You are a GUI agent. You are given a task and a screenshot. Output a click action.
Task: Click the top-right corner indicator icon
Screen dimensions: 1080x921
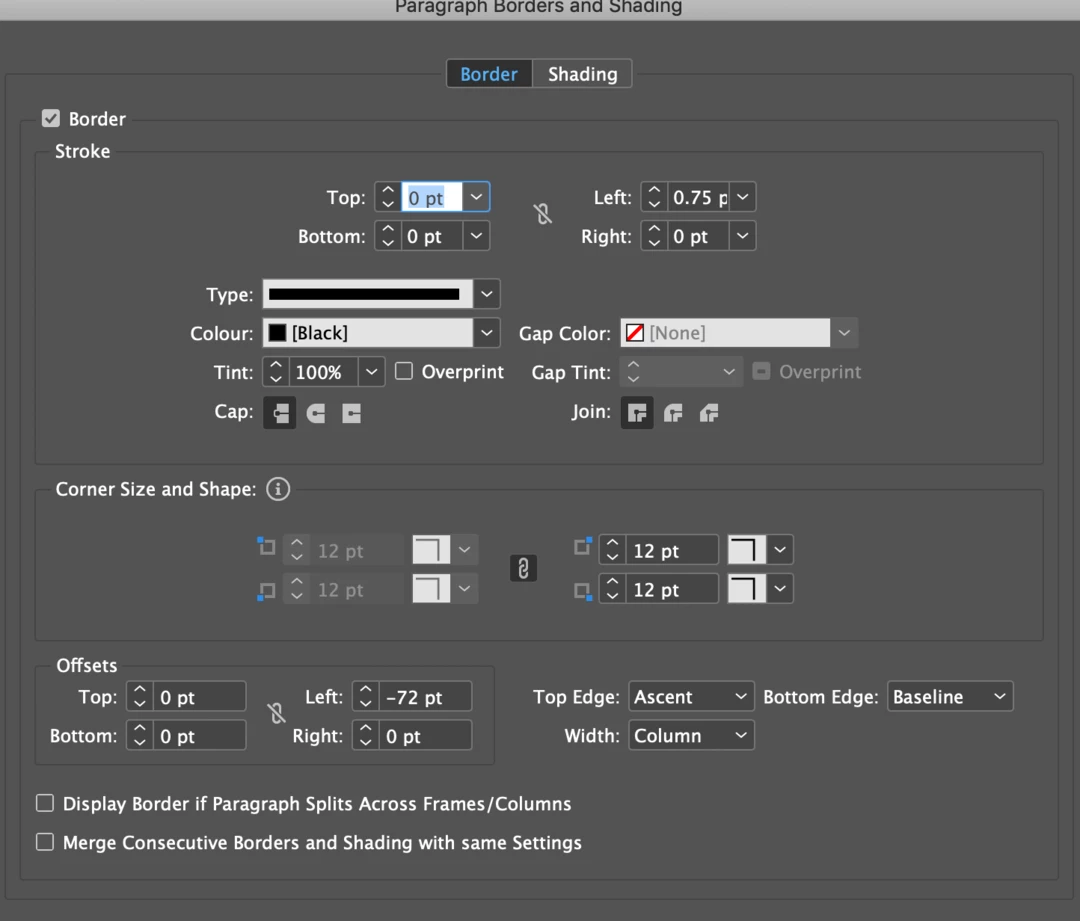click(x=583, y=547)
